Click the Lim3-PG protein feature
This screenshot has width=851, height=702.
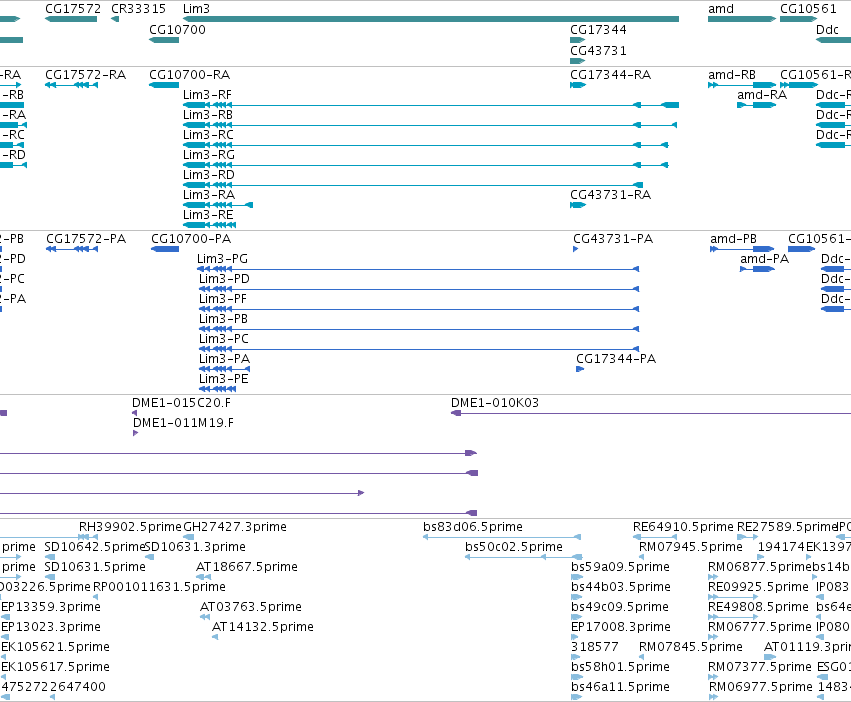coord(418,269)
